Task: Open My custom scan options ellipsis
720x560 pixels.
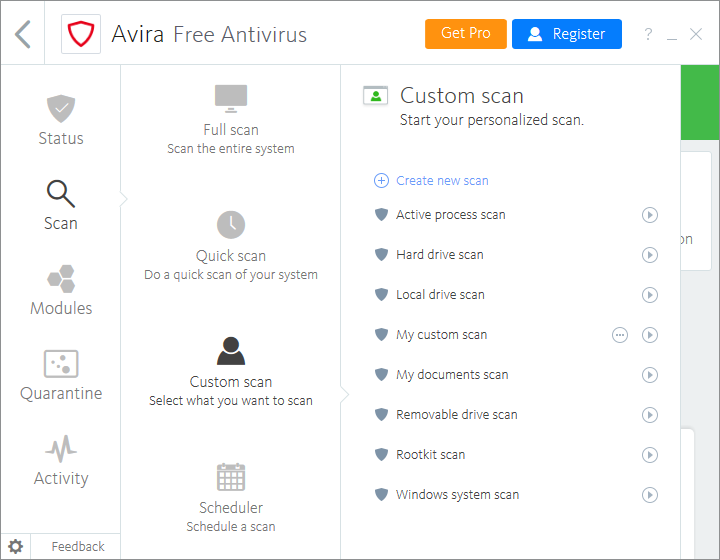Action: [x=620, y=335]
